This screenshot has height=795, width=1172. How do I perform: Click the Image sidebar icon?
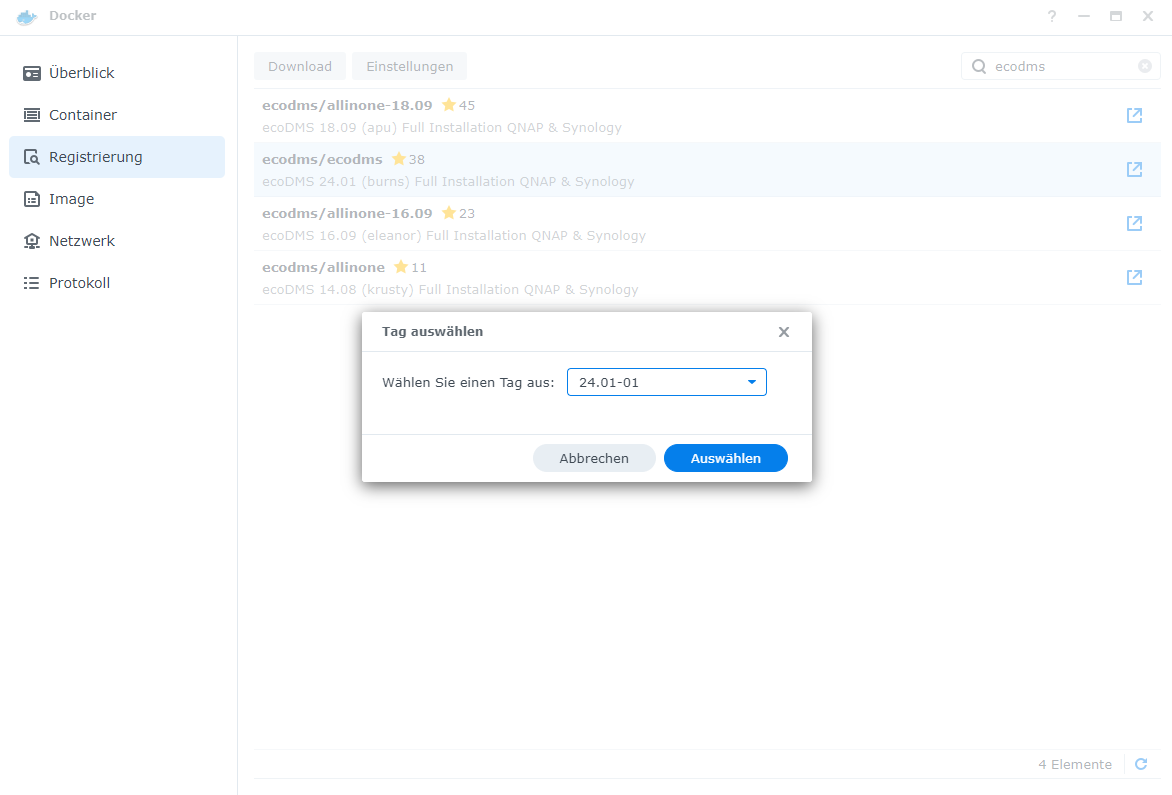(31, 199)
